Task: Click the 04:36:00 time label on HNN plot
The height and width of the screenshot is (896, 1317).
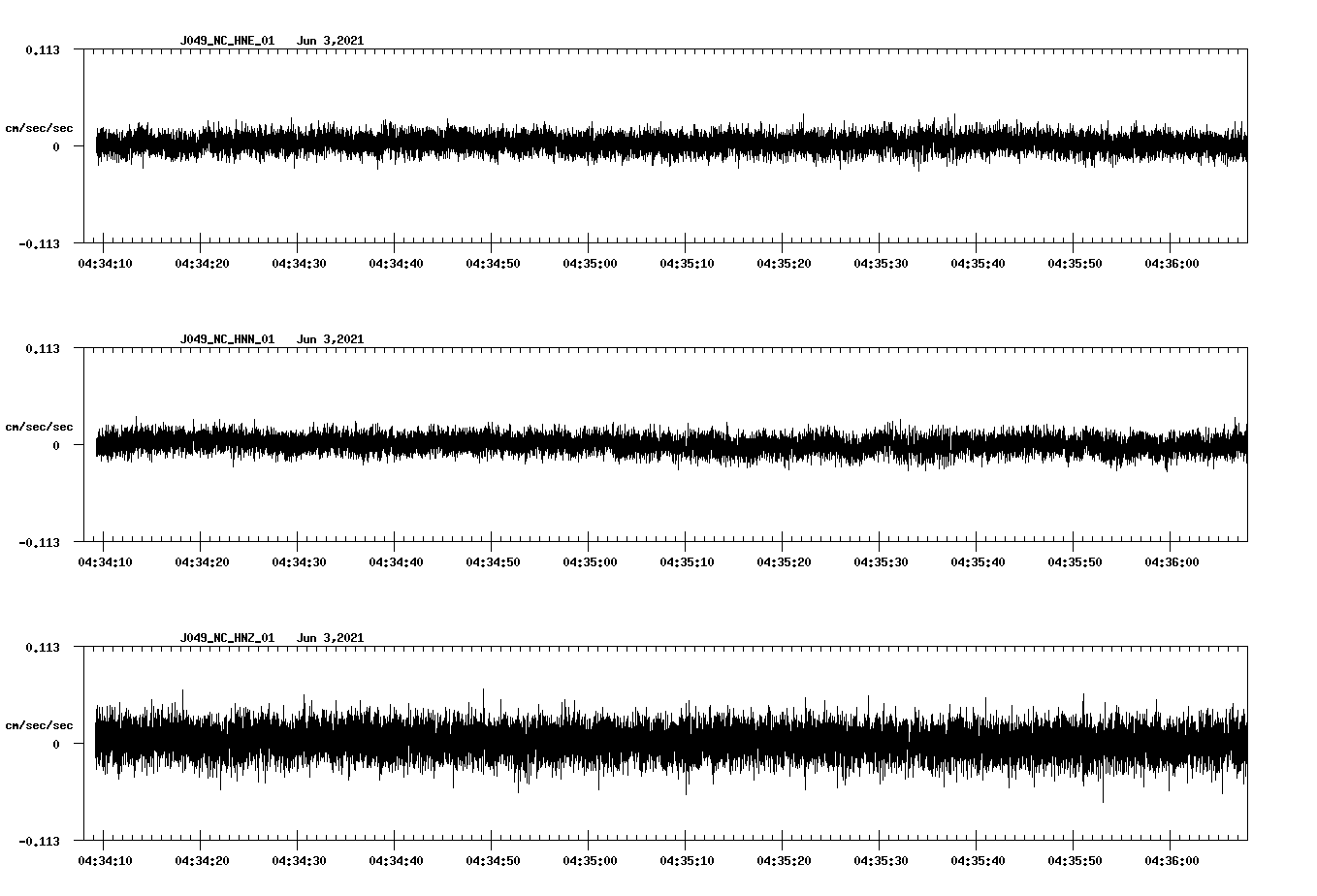Action: [x=1172, y=562]
